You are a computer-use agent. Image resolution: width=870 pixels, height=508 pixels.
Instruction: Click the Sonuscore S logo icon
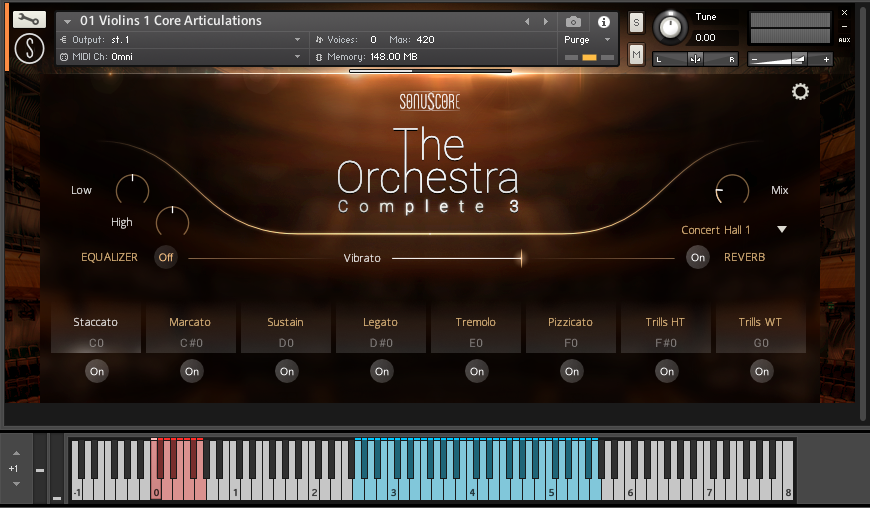29,48
